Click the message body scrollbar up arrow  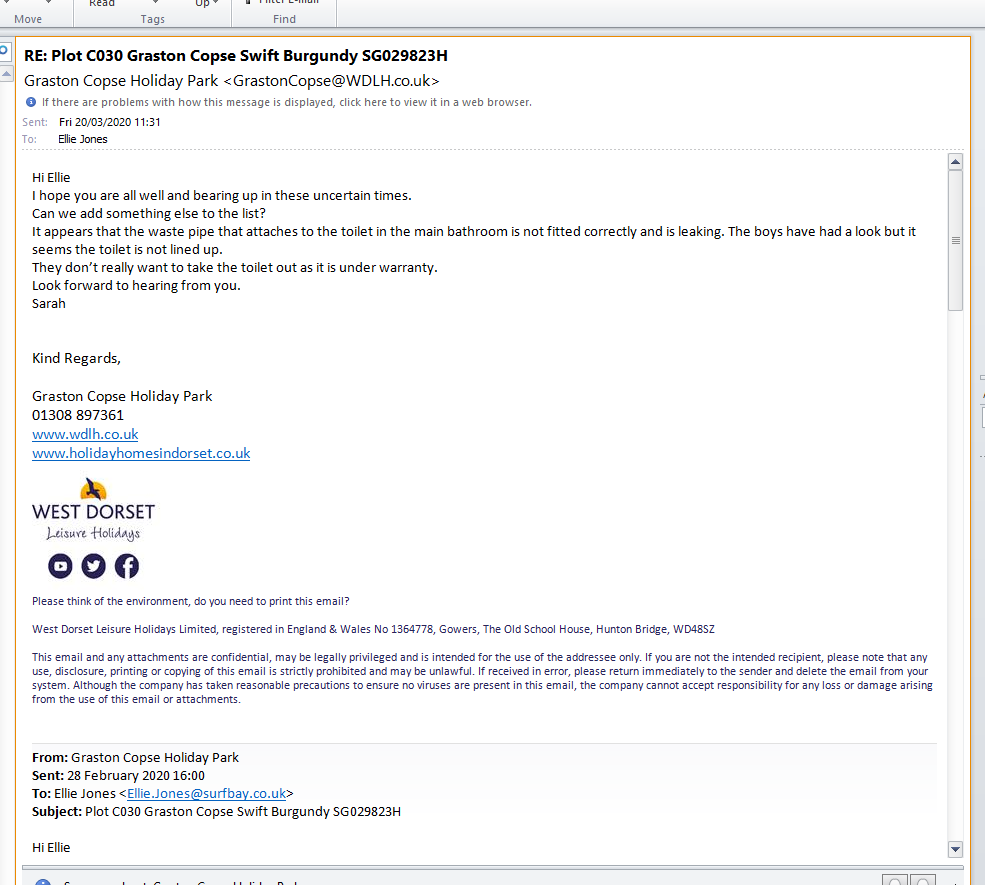pos(955,162)
